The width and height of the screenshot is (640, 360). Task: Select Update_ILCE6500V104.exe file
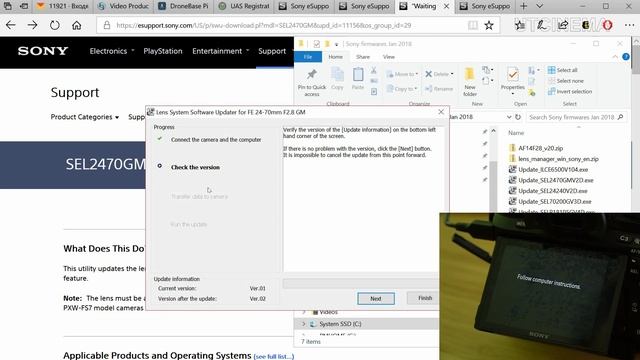pos(549,169)
